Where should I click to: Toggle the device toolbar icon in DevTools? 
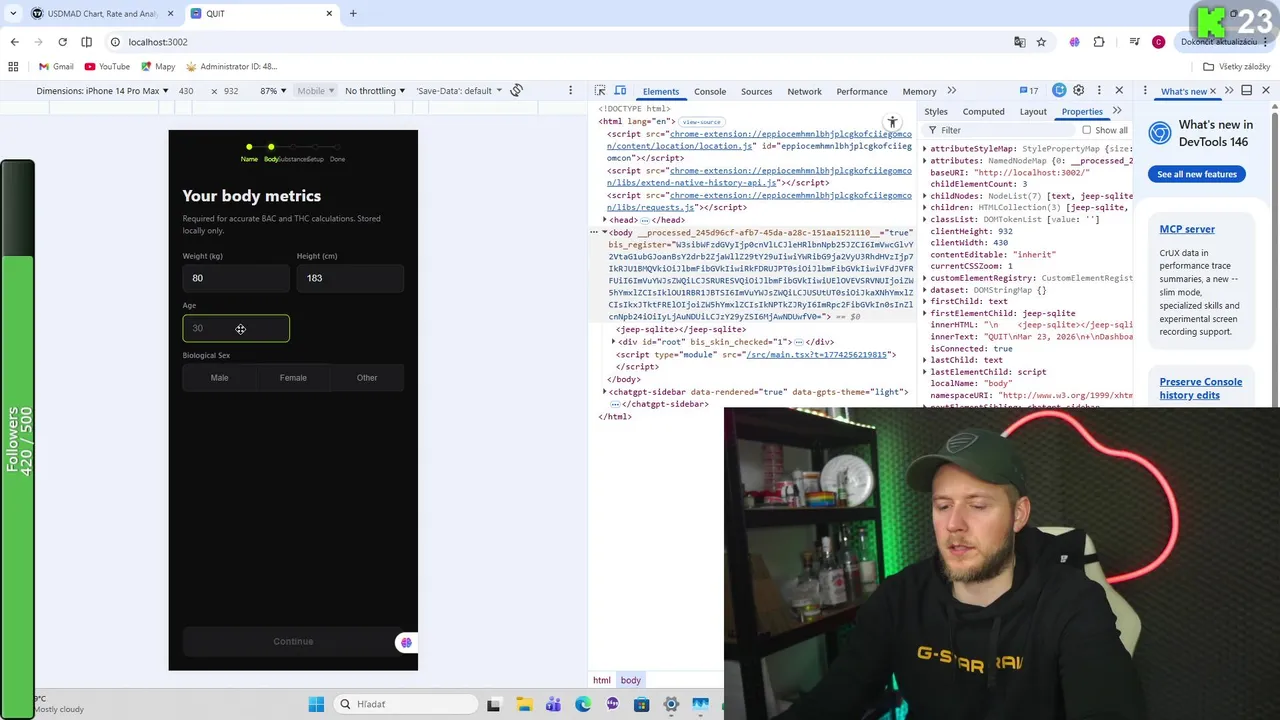620,91
